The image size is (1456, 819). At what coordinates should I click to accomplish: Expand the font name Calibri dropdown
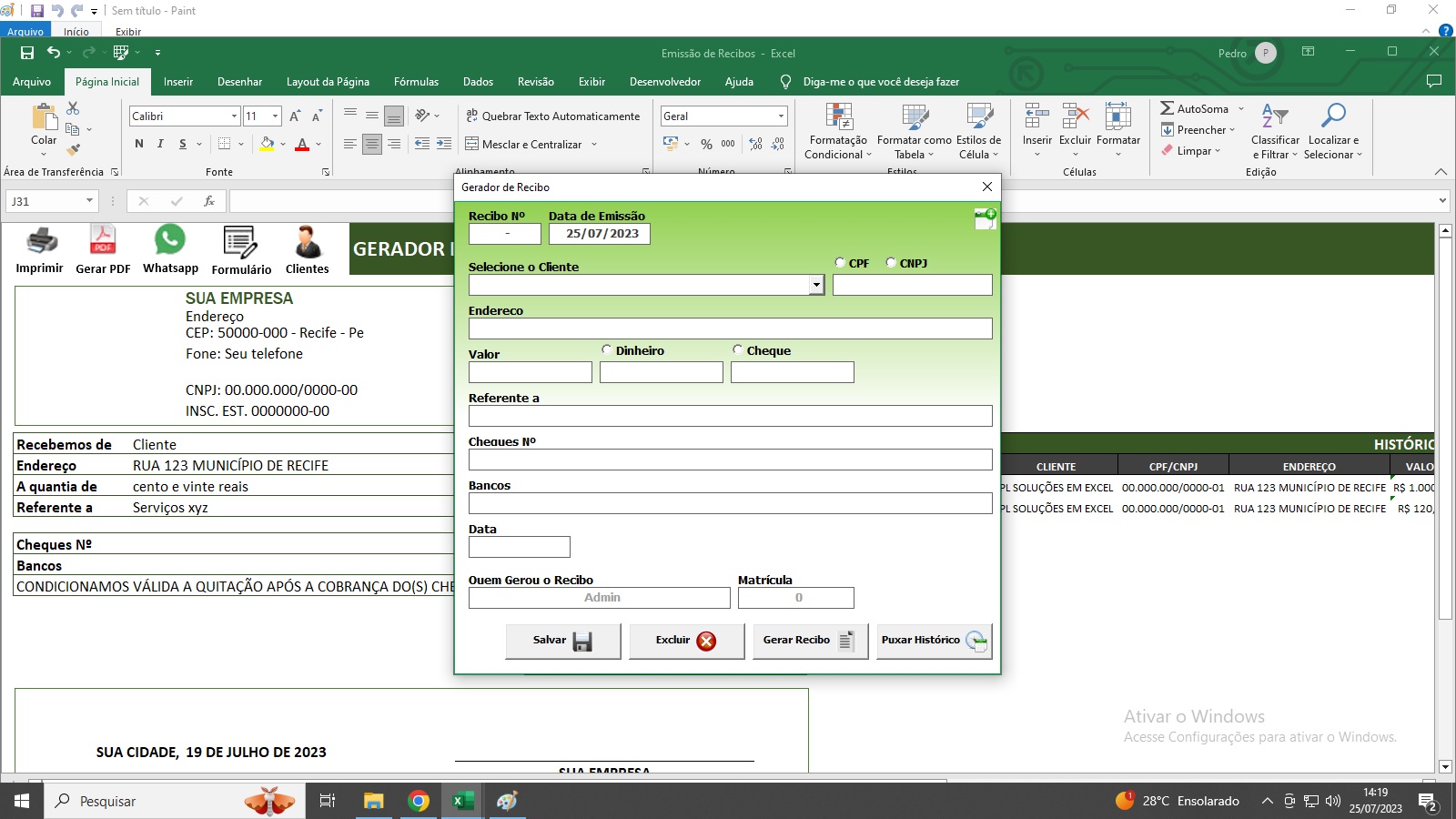tap(234, 116)
